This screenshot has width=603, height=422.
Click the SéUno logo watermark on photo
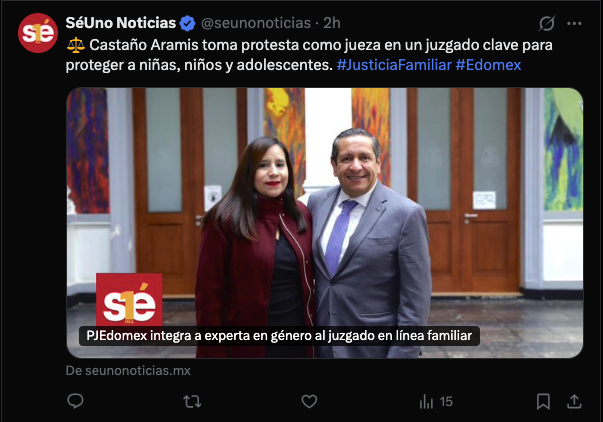click(129, 300)
